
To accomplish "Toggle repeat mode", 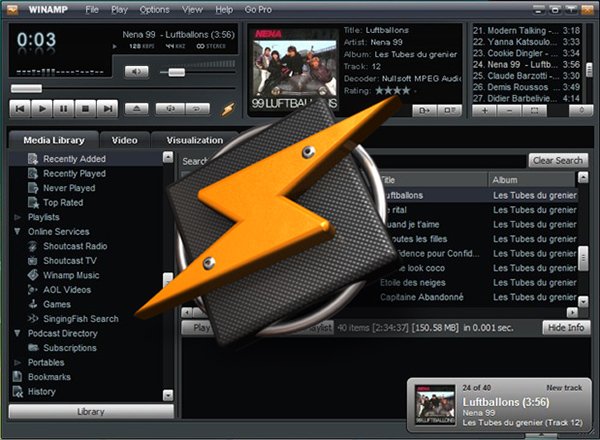I will click(x=198, y=108).
